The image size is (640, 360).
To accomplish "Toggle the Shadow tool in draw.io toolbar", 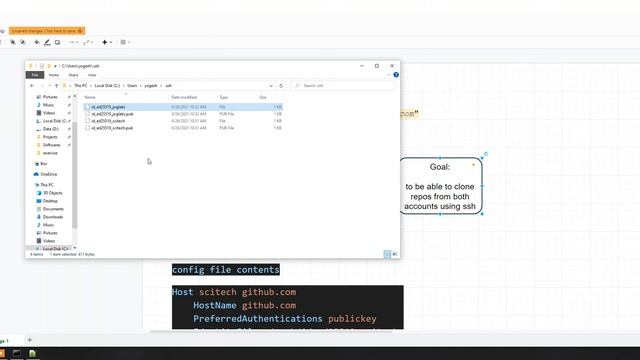I will coord(57,42).
